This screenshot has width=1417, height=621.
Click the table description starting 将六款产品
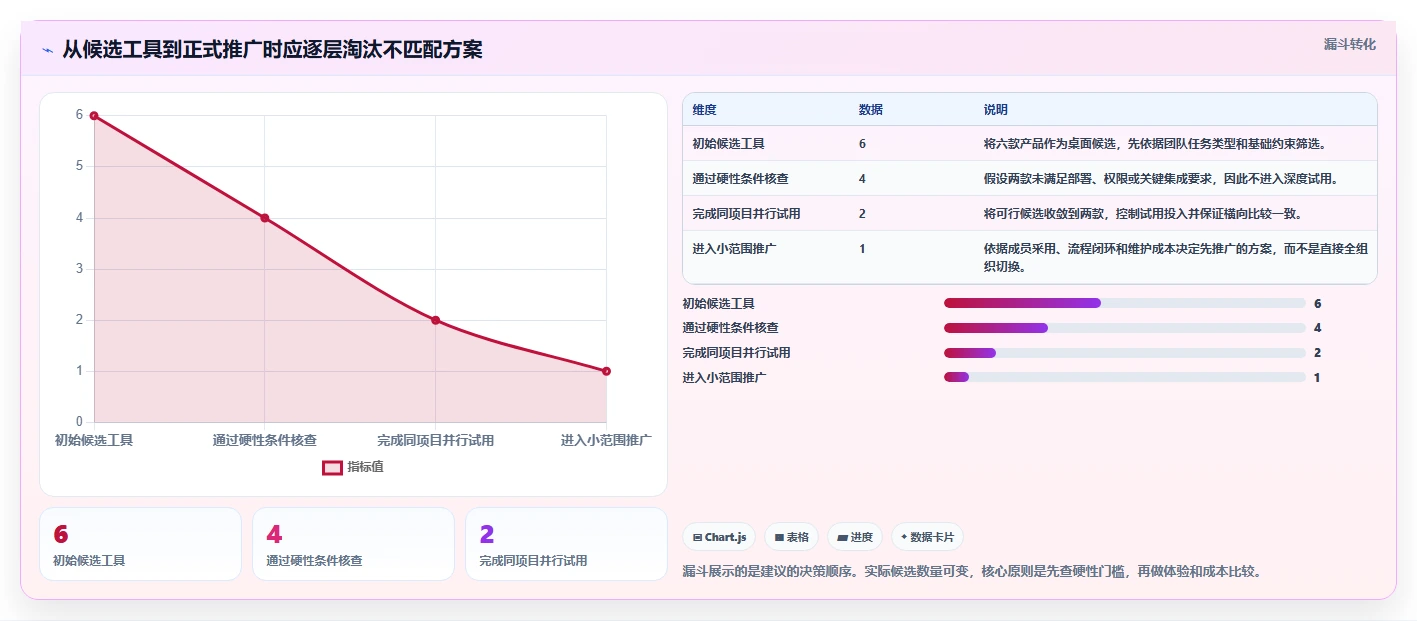[1154, 144]
